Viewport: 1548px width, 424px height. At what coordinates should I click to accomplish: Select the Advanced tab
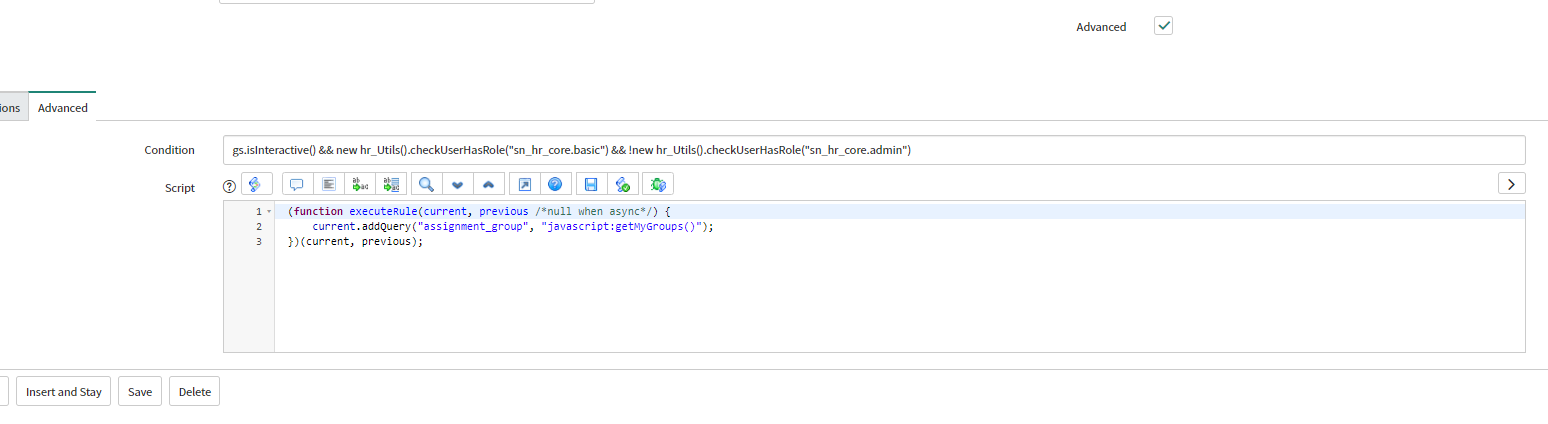tap(63, 107)
